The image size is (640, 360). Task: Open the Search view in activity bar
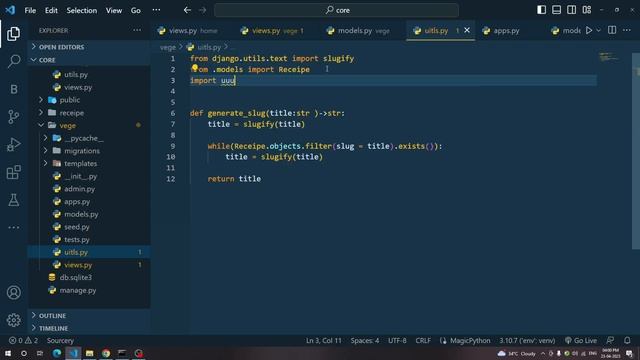13,61
